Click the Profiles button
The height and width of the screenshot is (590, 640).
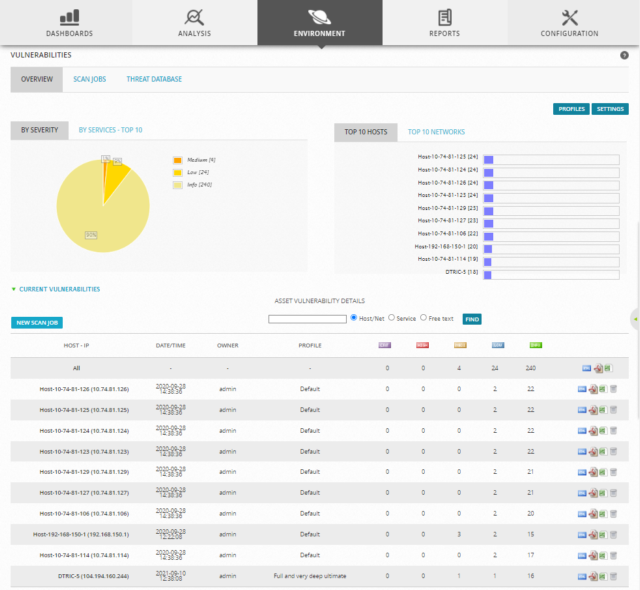point(571,108)
